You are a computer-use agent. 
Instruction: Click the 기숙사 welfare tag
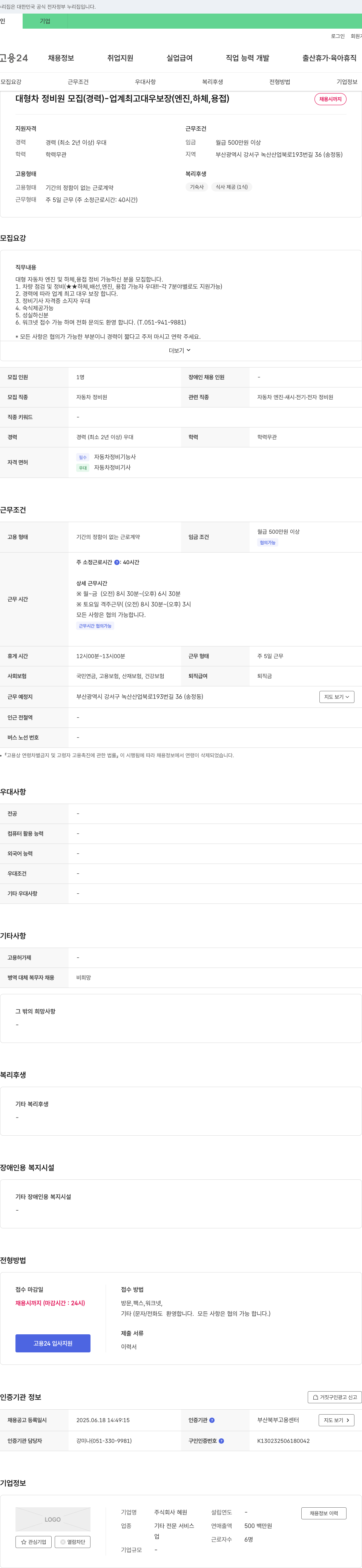pyautogui.click(x=197, y=187)
